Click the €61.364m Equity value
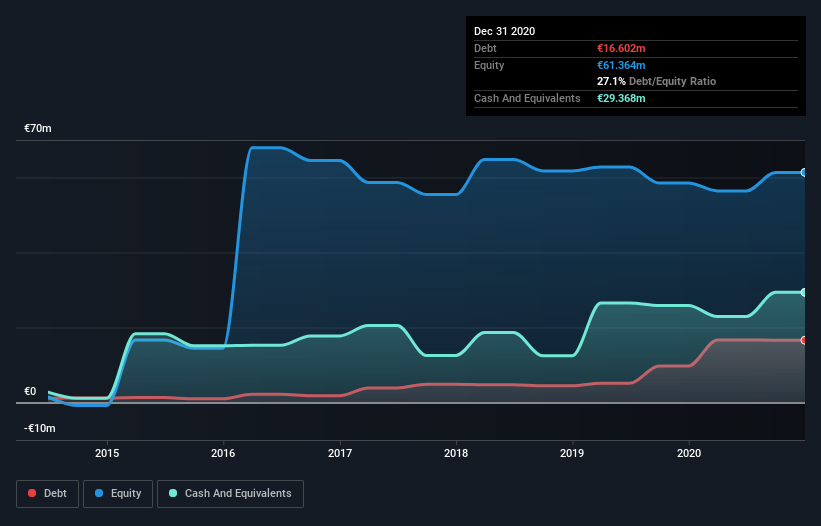Screen dimensions: 821x526 [620, 65]
